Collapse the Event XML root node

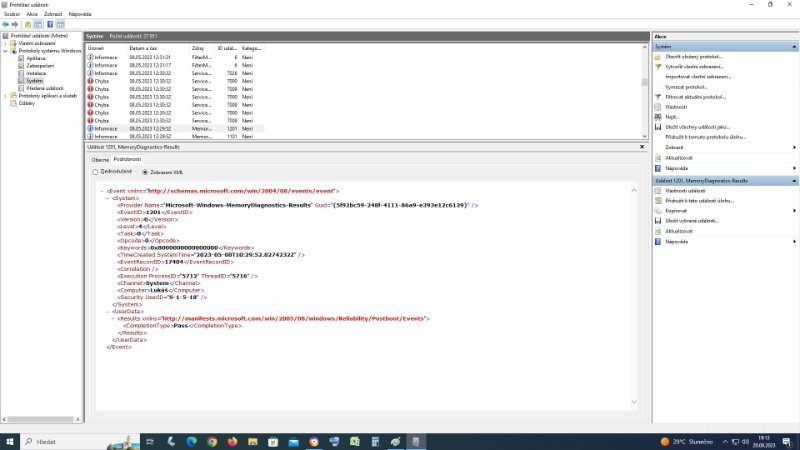(x=102, y=191)
